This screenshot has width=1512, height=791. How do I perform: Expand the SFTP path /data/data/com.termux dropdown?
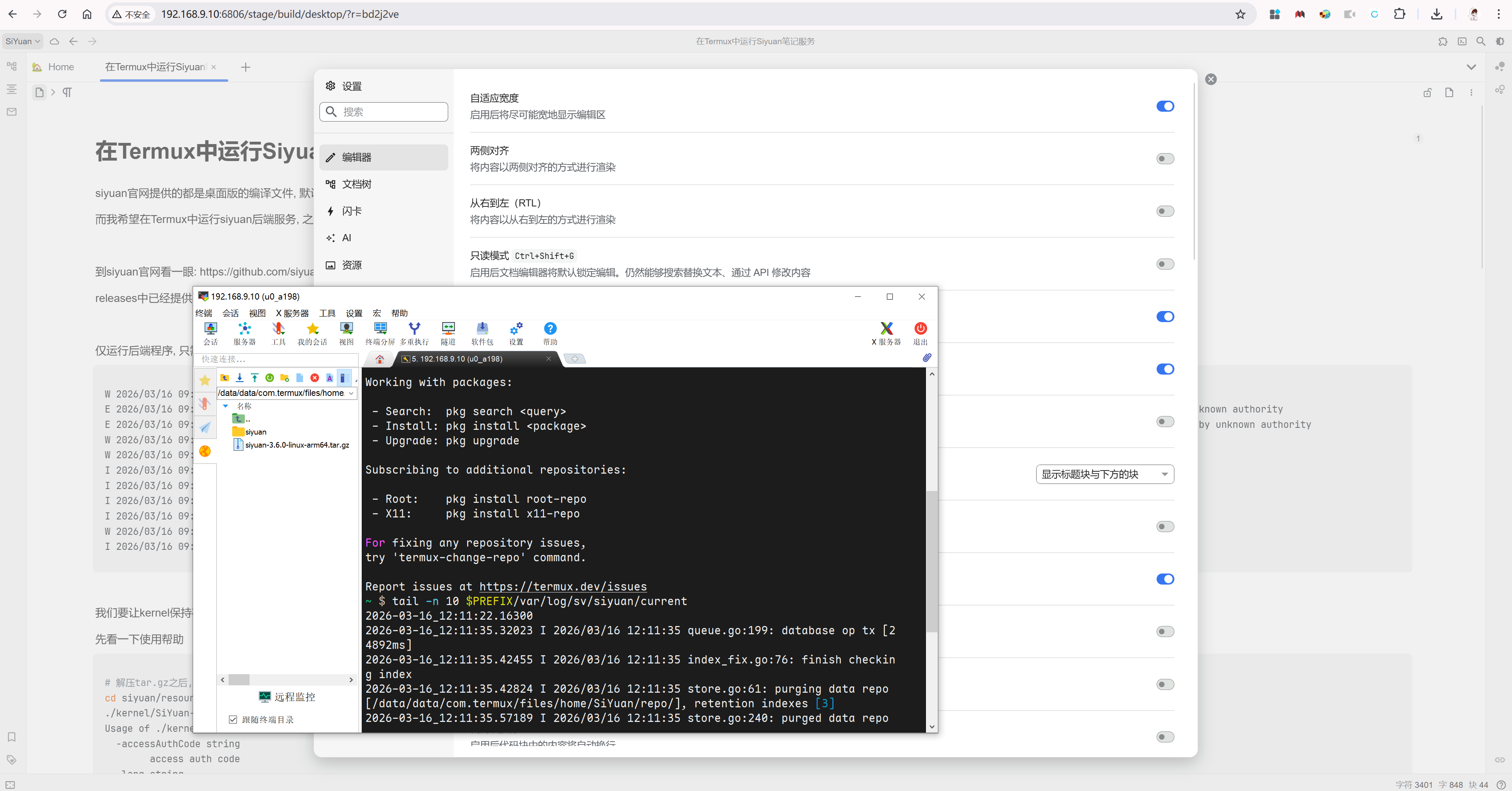pyautogui.click(x=351, y=393)
